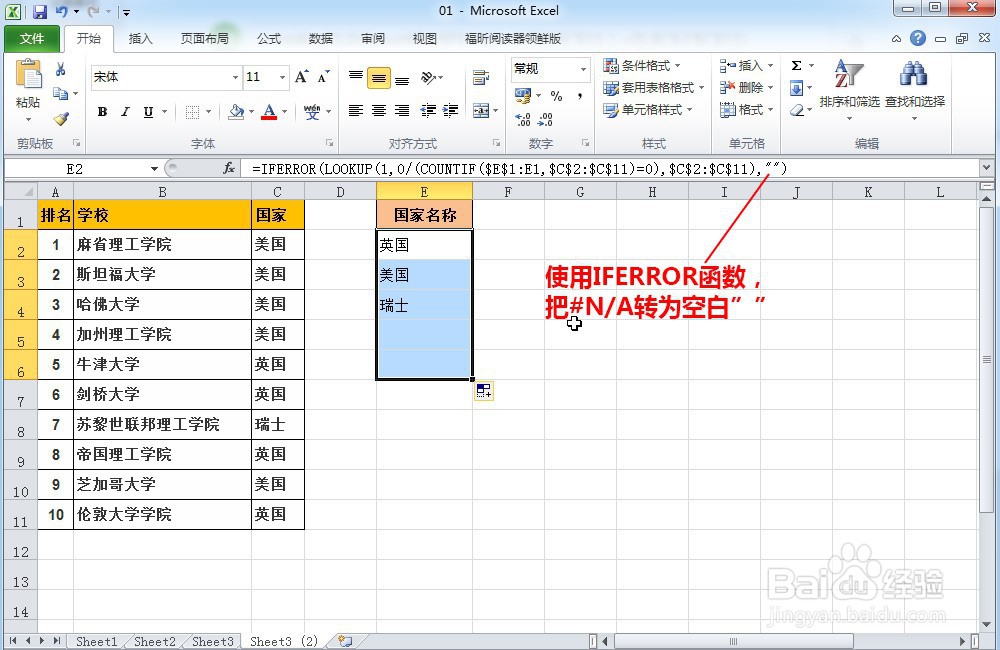
Task: Open Find and Select (查找和选择) binoculars
Action: click(x=915, y=89)
